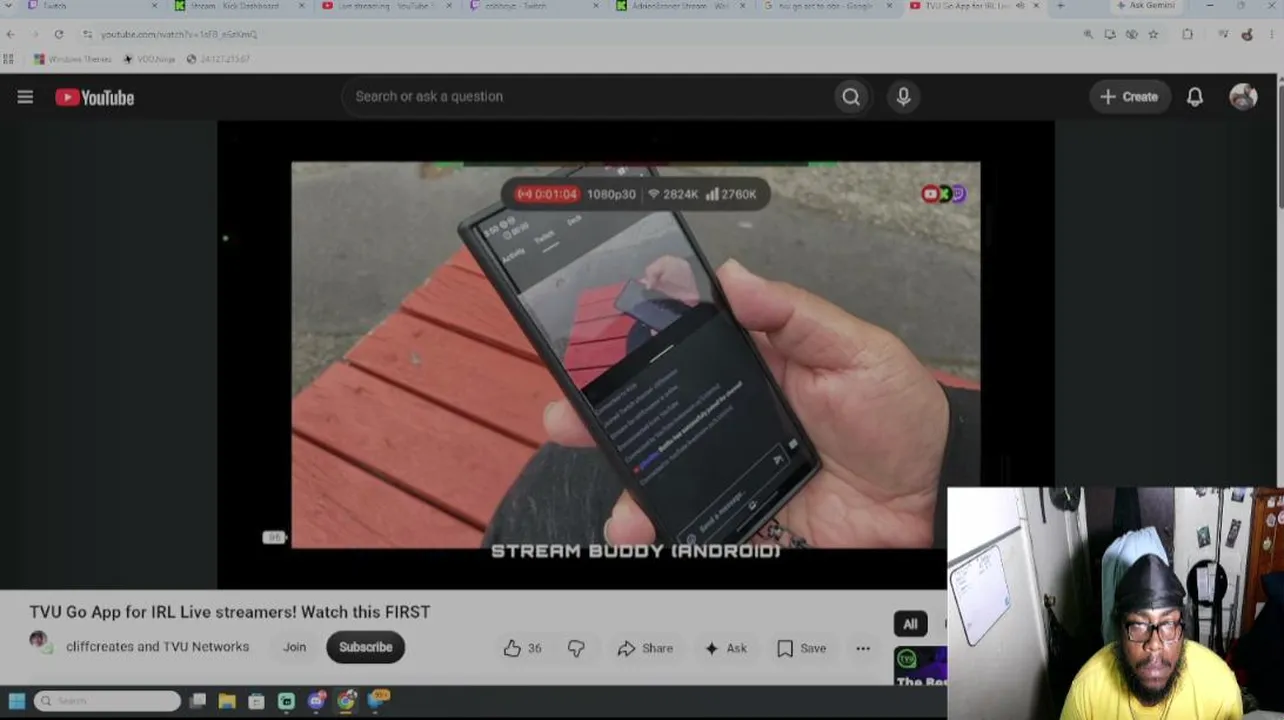Click the video title text
The image size is (1284, 720).
(230, 612)
